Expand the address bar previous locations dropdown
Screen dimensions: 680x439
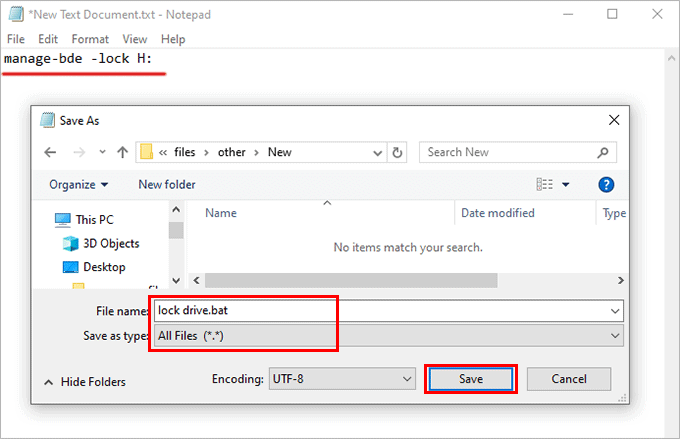(x=378, y=153)
